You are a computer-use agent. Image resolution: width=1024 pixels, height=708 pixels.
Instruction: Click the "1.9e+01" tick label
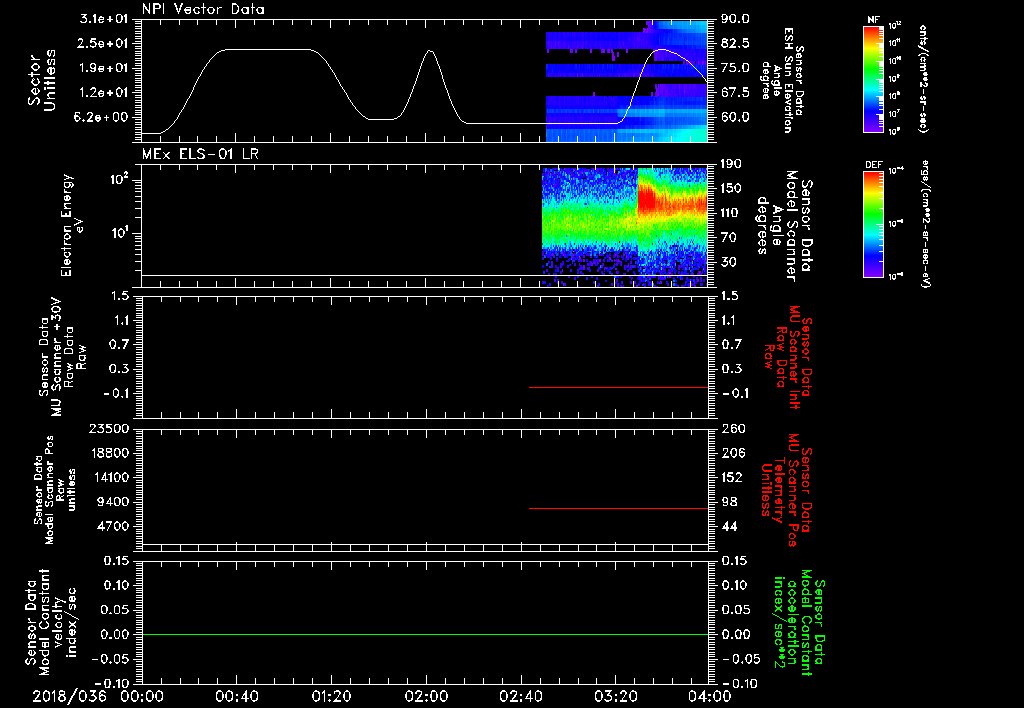(104, 68)
